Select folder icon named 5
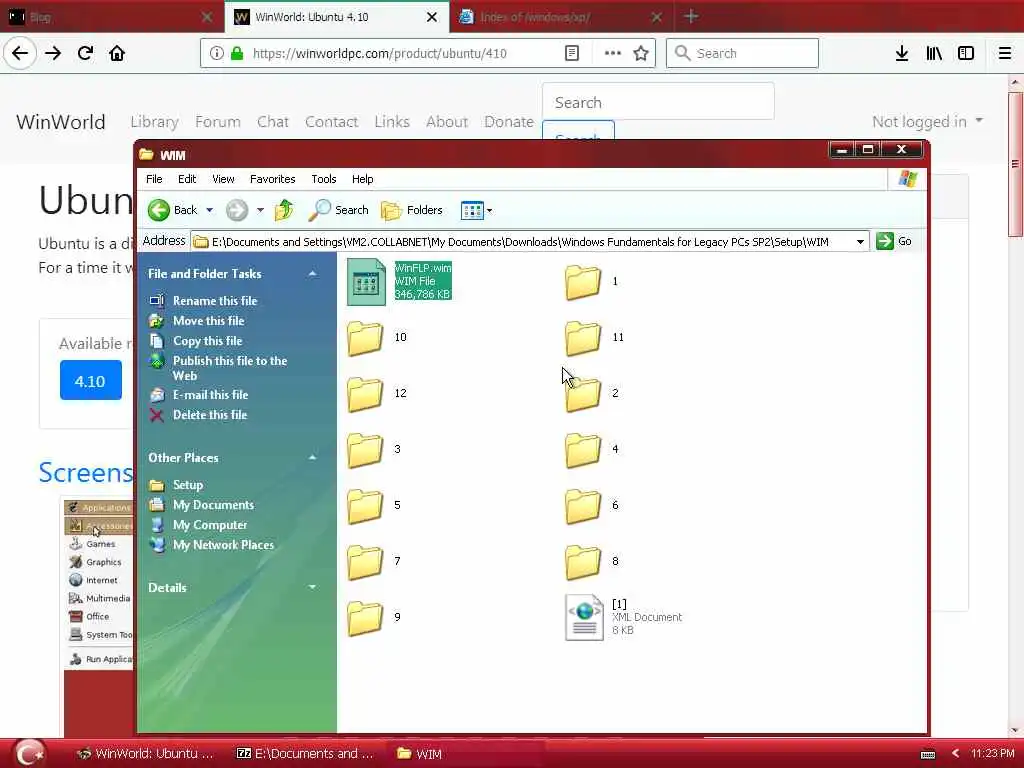Screen dimensions: 1024x768 (364, 506)
